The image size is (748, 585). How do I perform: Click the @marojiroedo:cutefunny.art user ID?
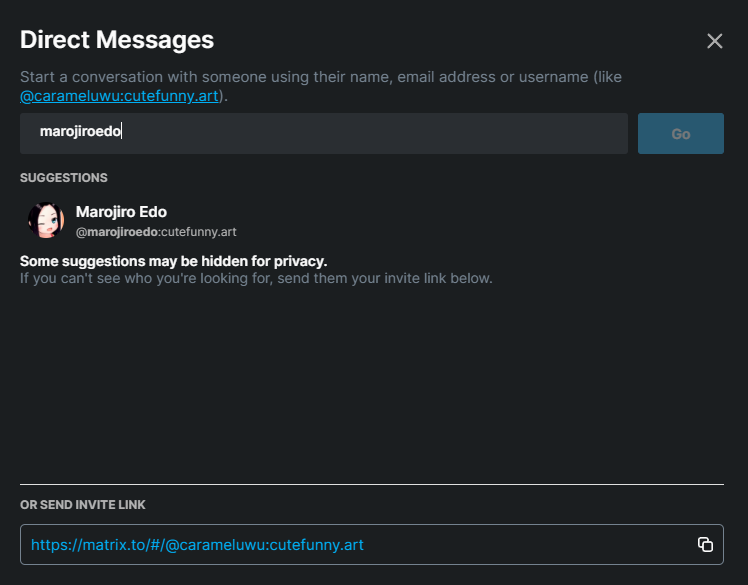[x=156, y=232]
